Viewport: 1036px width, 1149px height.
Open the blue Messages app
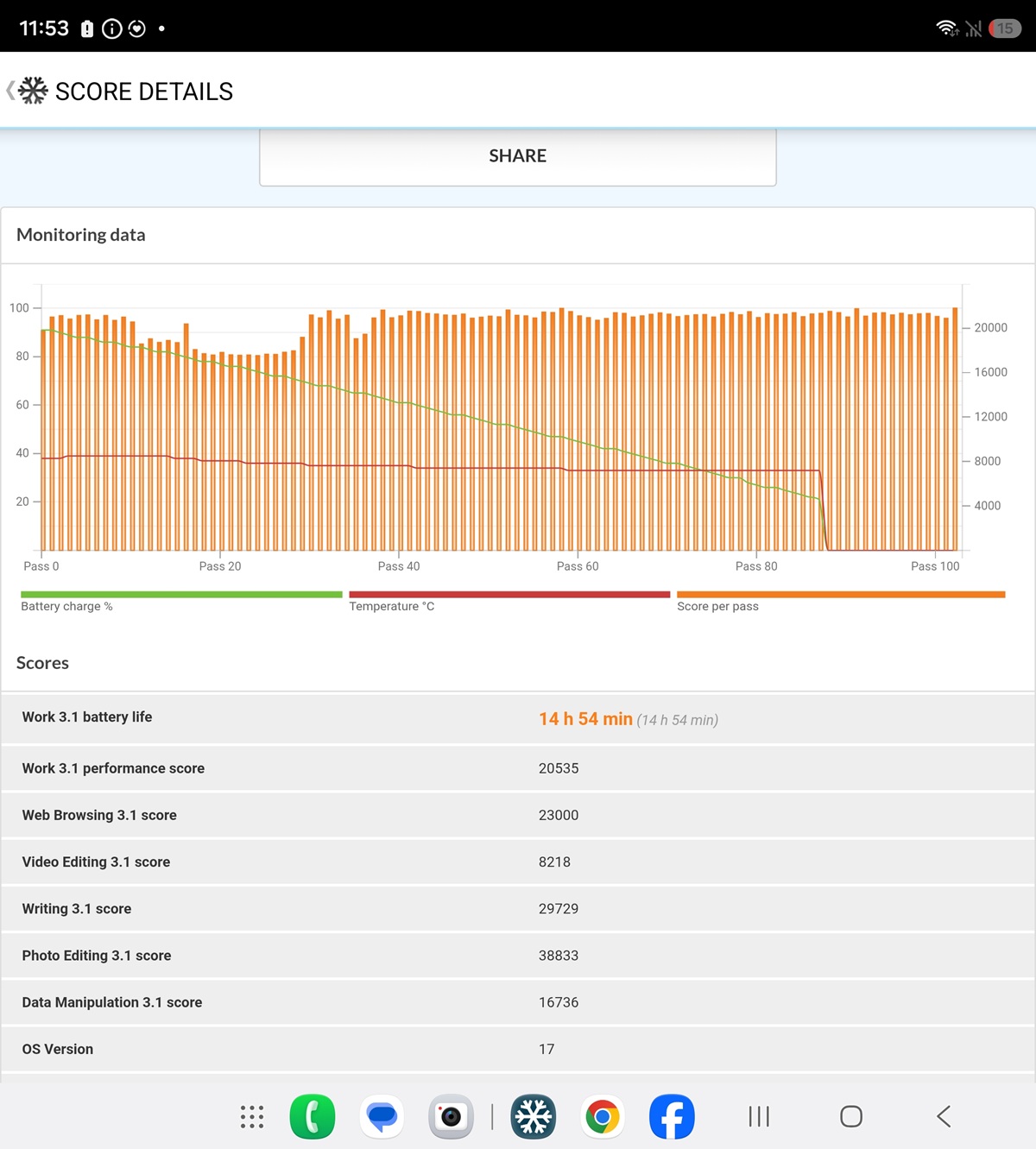point(382,1116)
